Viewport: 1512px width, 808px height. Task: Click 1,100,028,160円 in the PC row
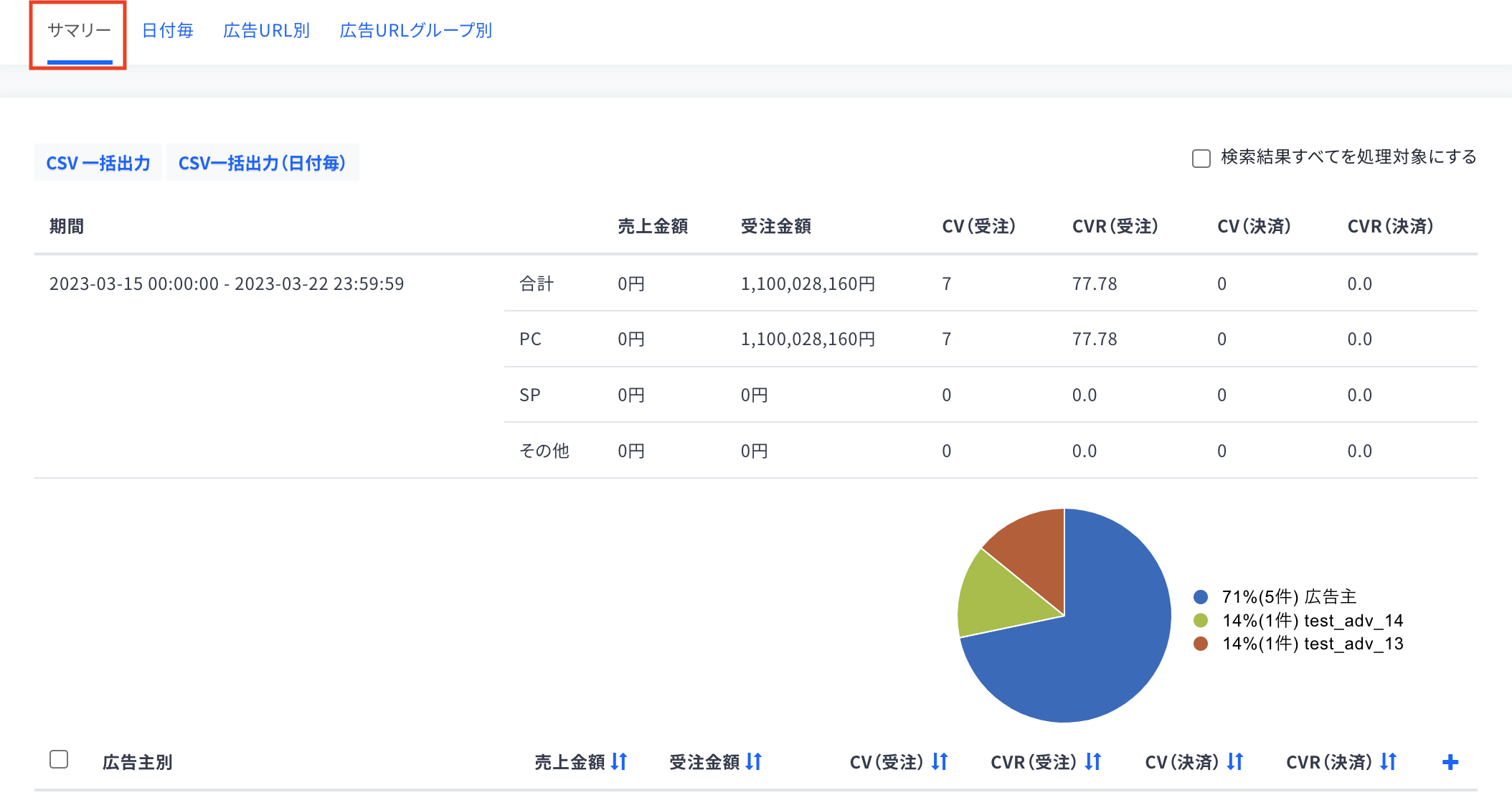click(x=808, y=339)
